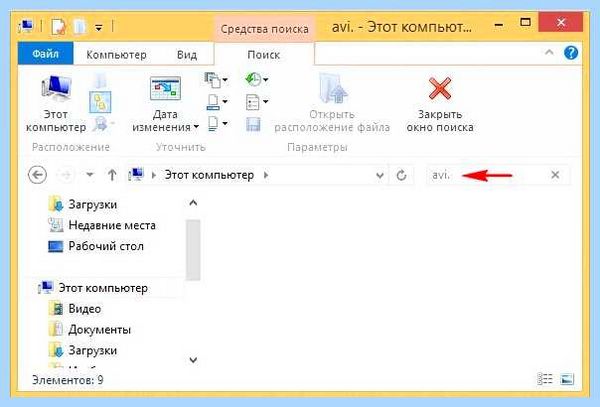
Task: Open the address bar history dropdown
Action: point(380,175)
